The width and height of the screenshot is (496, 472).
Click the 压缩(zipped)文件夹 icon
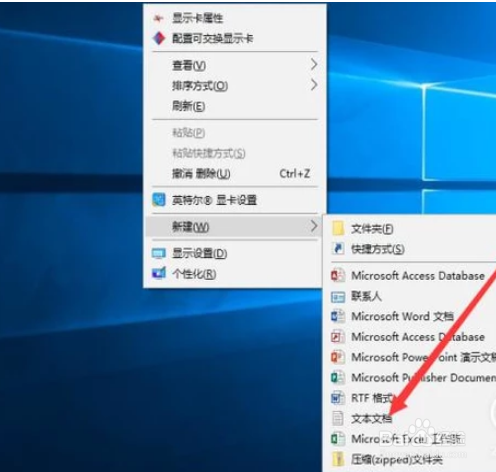pos(338,460)
